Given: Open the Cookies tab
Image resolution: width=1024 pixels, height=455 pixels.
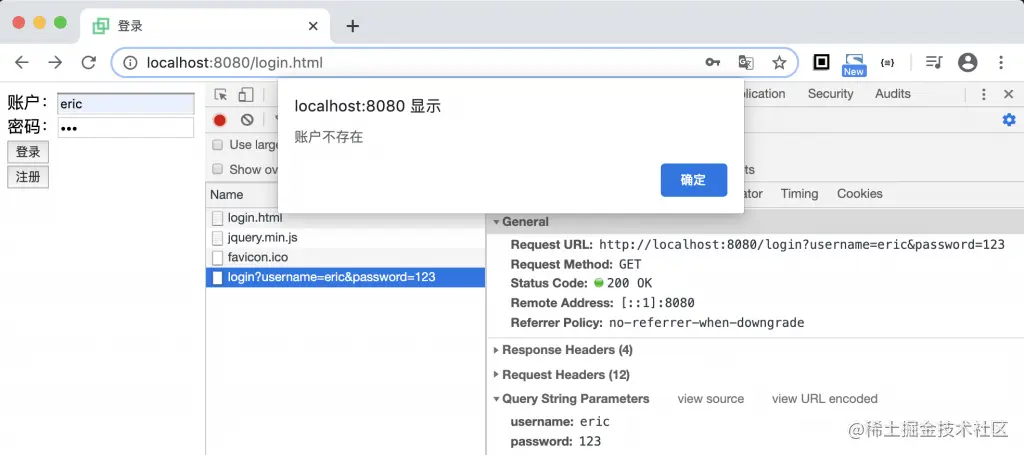Looking at the screenshot, I should click(x=859, y=194).
